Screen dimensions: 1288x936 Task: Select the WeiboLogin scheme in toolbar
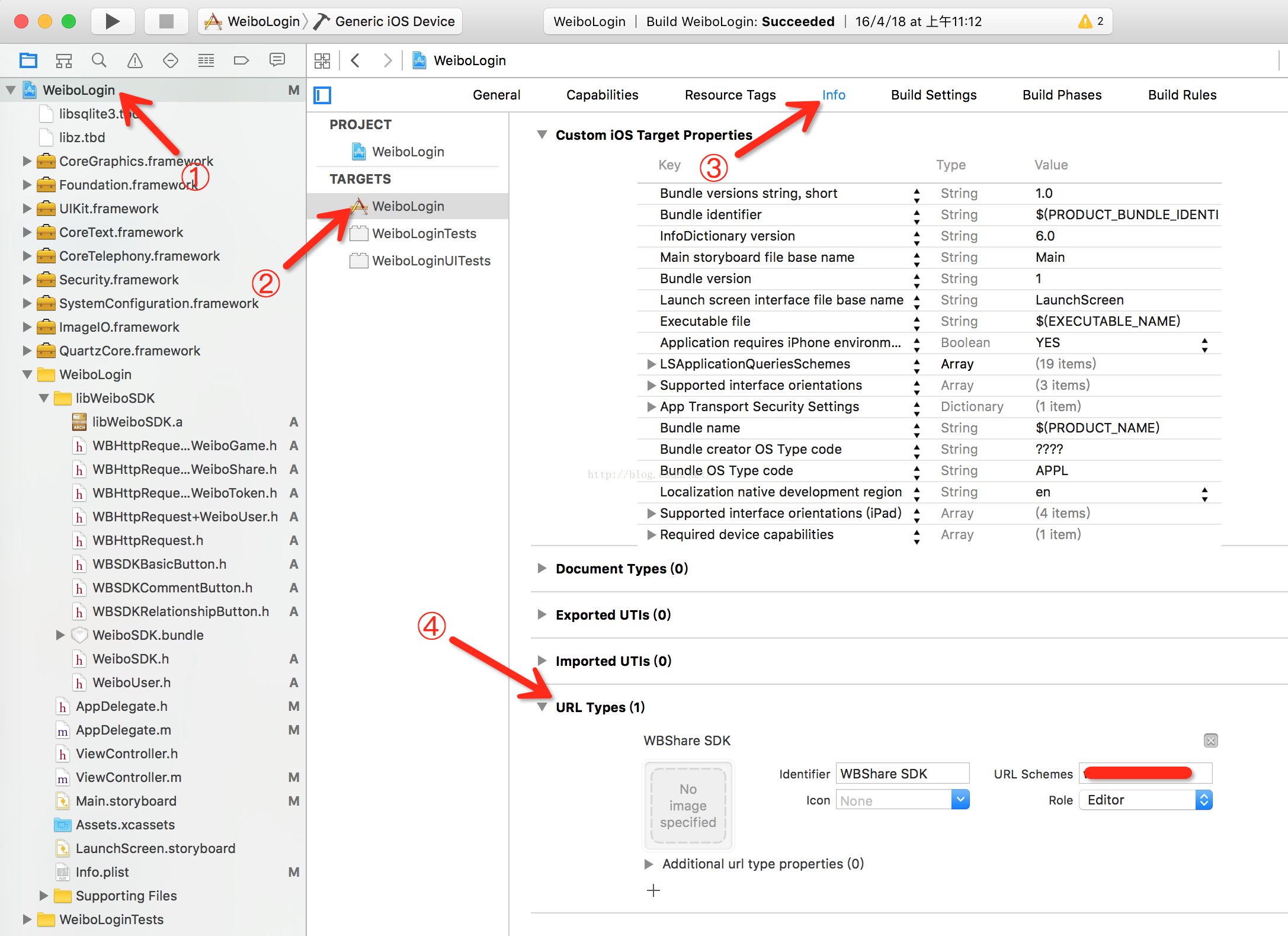(253, 21)
